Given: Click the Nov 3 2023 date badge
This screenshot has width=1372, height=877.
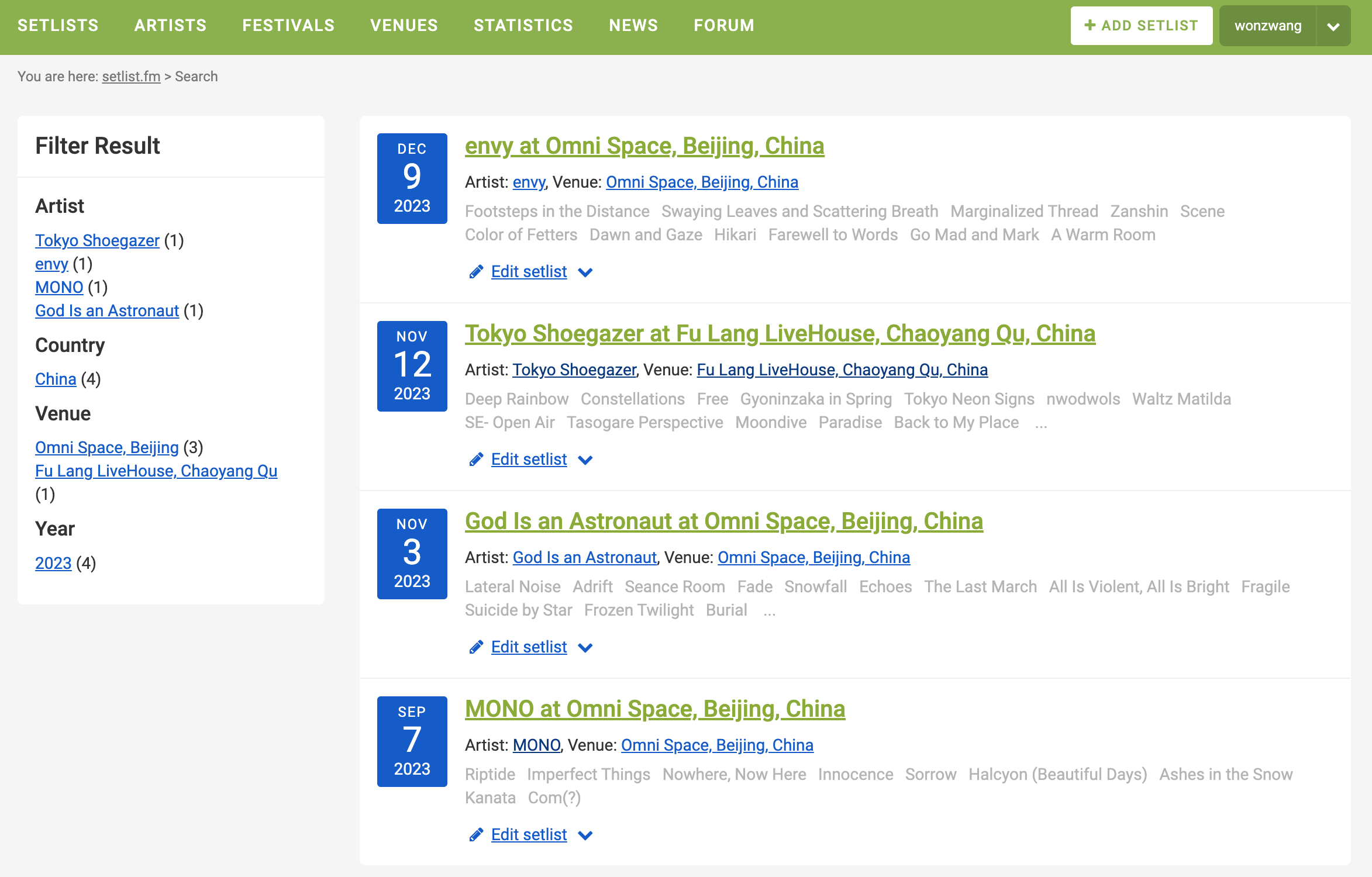Looking at the screenshot, I should pos(412,554).
